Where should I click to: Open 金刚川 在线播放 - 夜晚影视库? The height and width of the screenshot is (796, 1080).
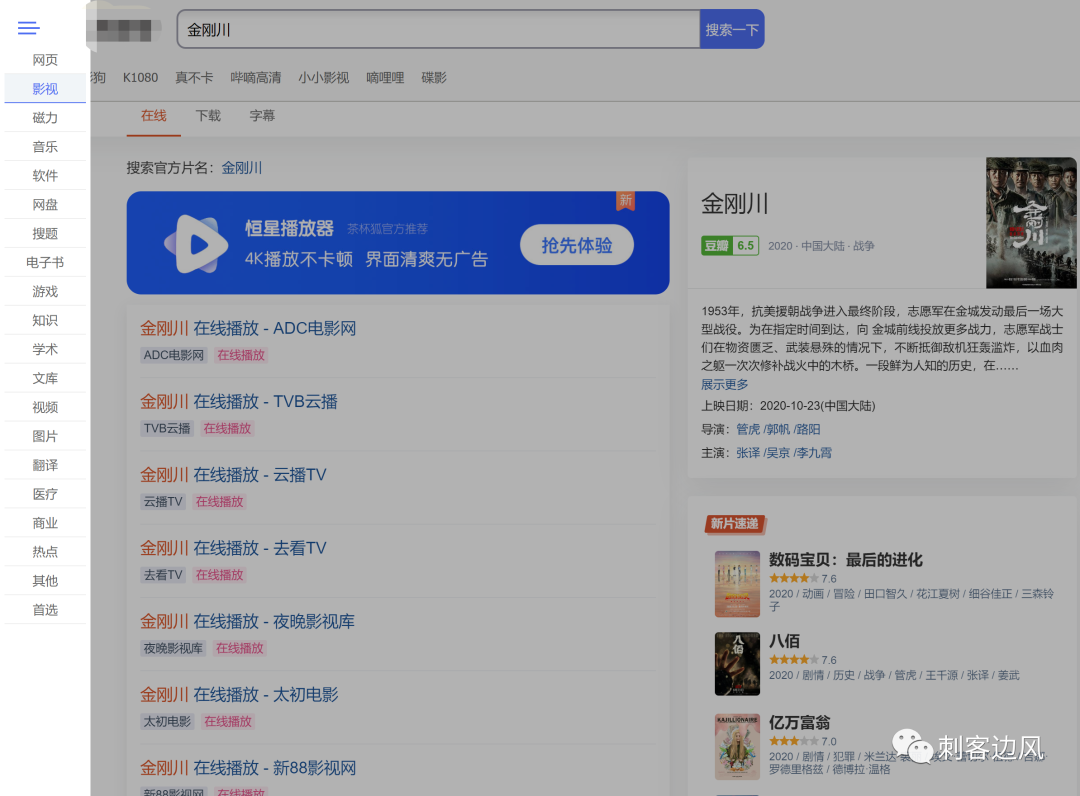[x=247, y=621]
